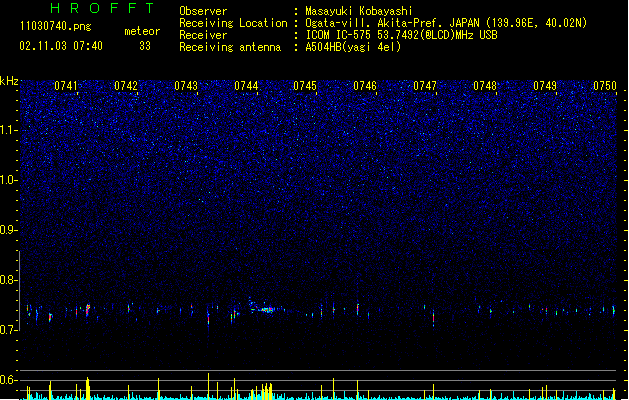Click the Receiving Location label

point(233,23)
